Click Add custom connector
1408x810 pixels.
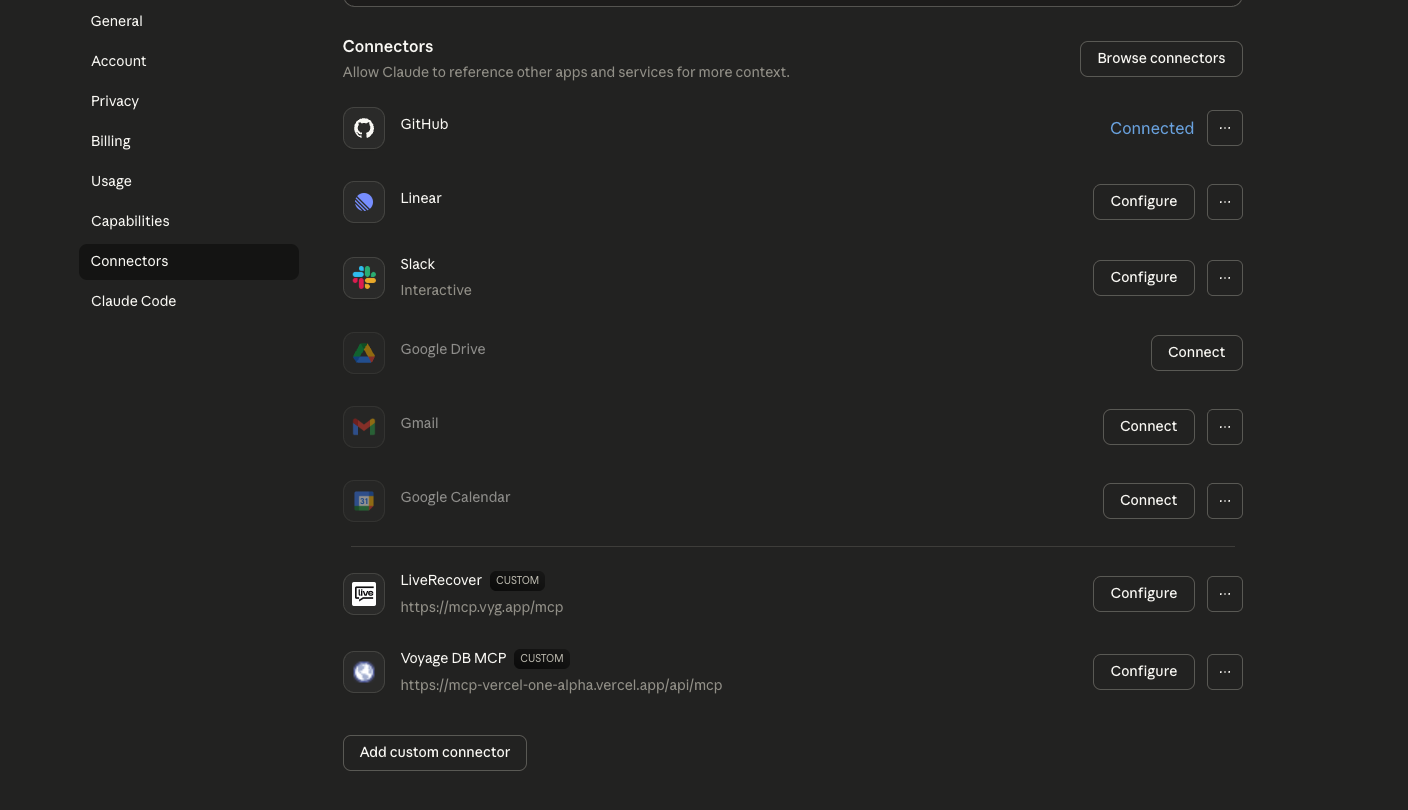click(x=434, y=752)
